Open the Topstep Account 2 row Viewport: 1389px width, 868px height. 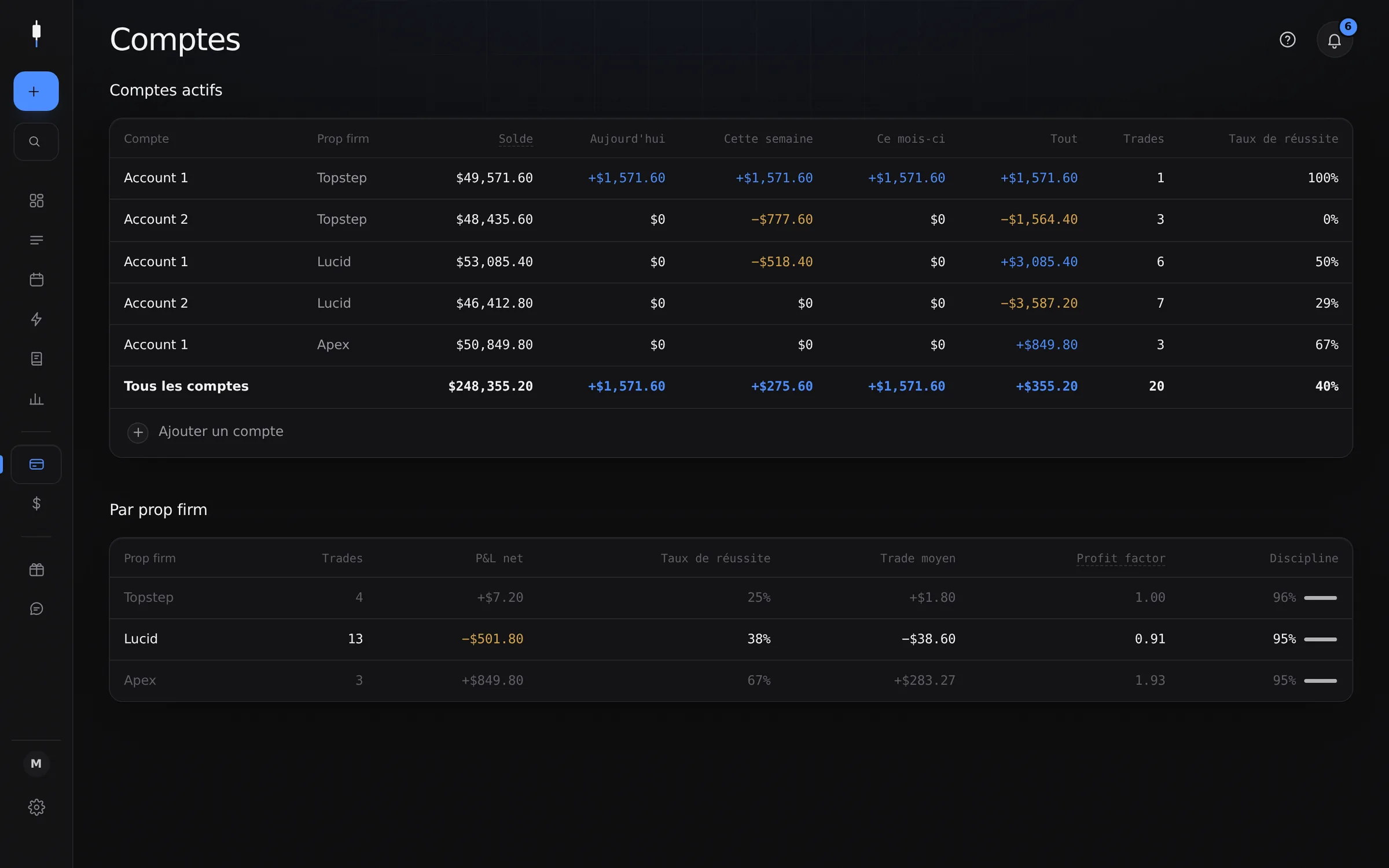tap(731, 220)
